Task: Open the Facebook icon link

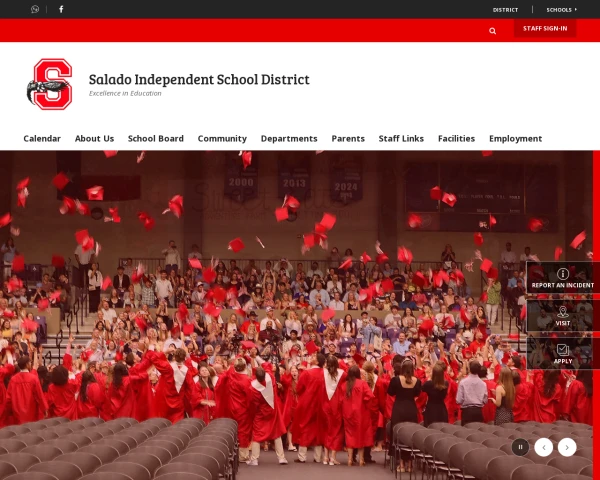Action: click(x=61, y=9)
